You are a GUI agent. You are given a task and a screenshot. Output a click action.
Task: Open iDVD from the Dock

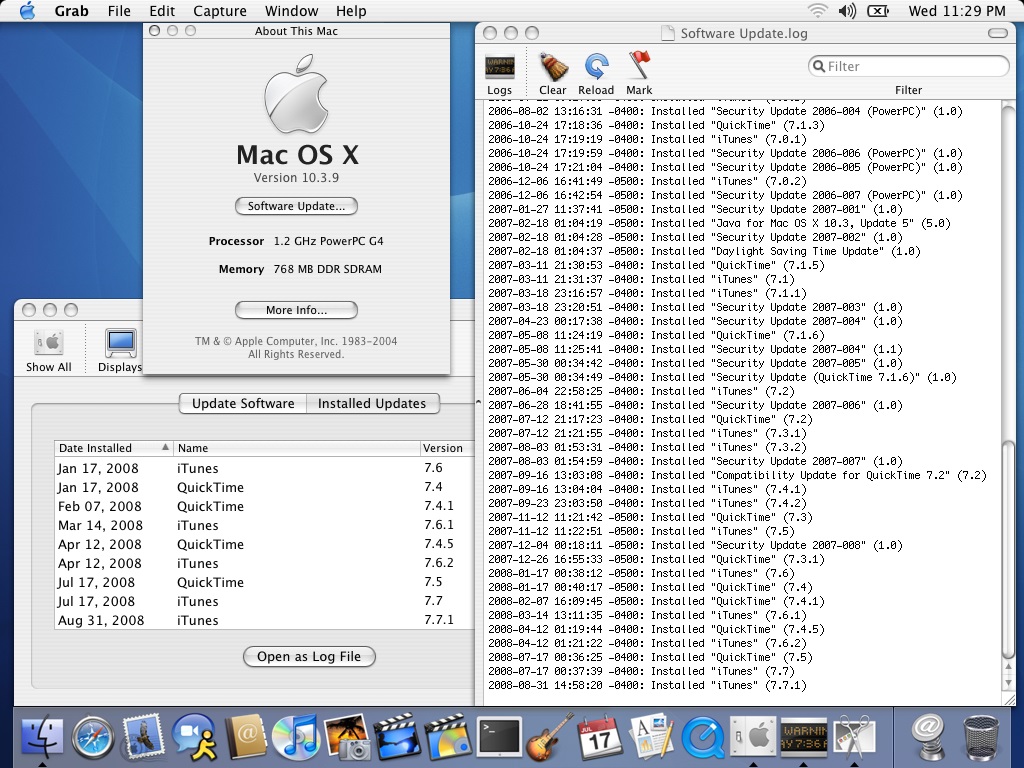click(447, 737)
